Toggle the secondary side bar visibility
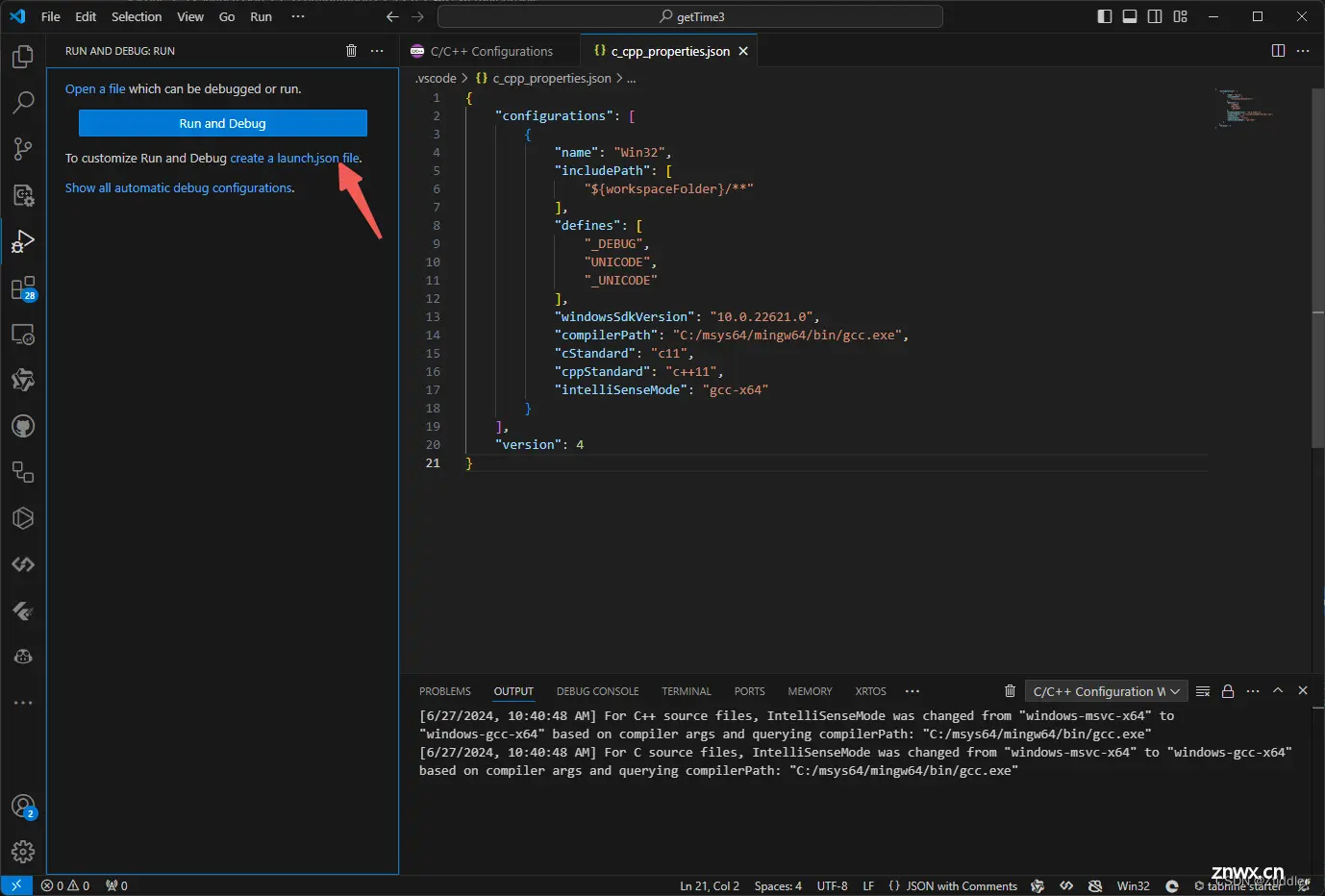The height and width of the screenshot is (896, 1325). [1155, 16]
